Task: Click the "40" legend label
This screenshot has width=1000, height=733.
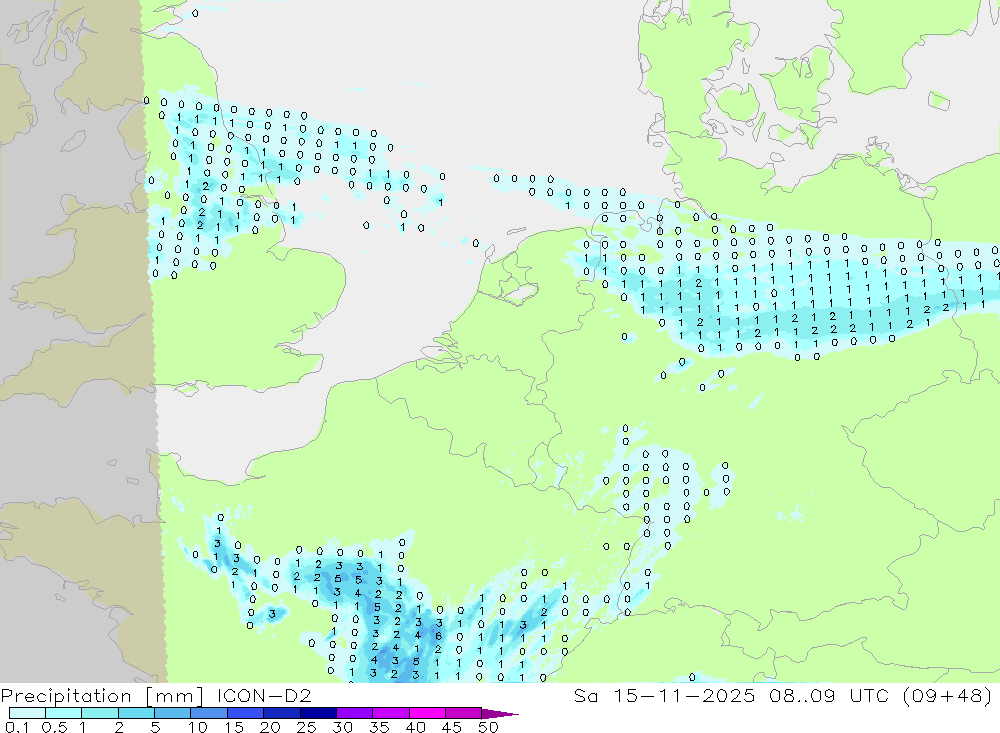Action: pyautogui.click(x=415, y=727)
